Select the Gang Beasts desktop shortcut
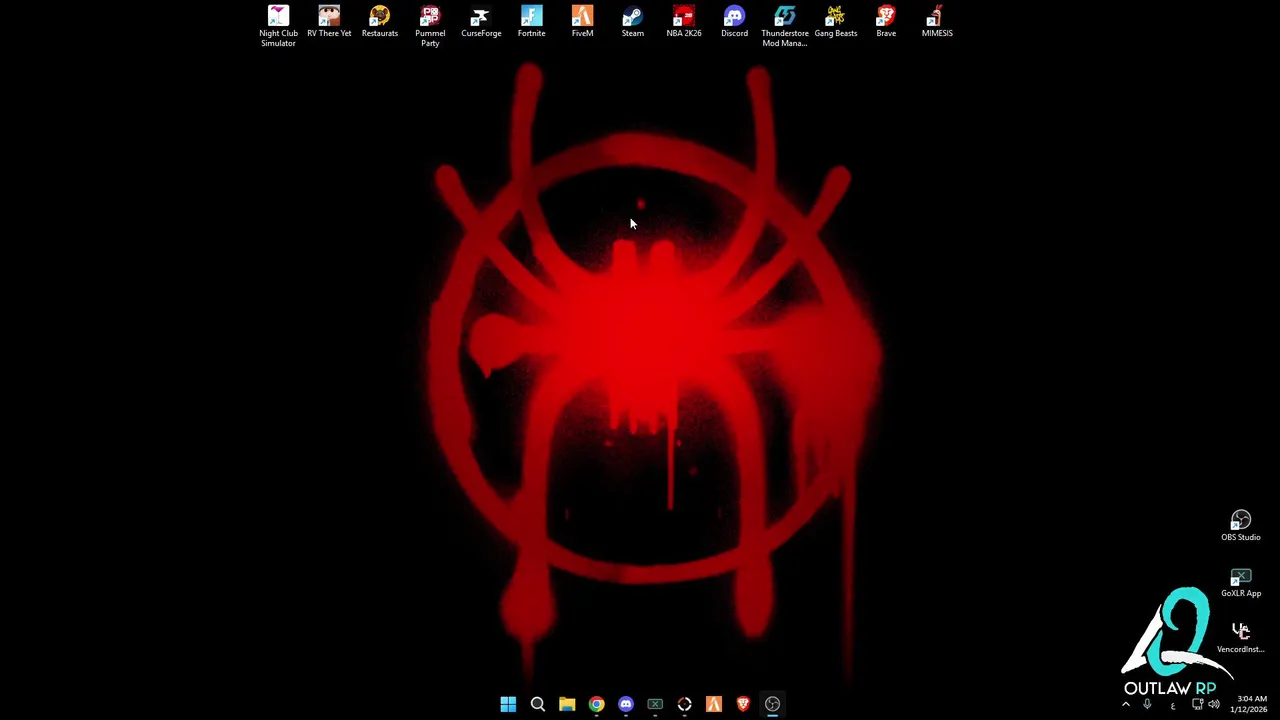Screen dimensions: 1280x720 pyautogui.click(x=836, y=22)
